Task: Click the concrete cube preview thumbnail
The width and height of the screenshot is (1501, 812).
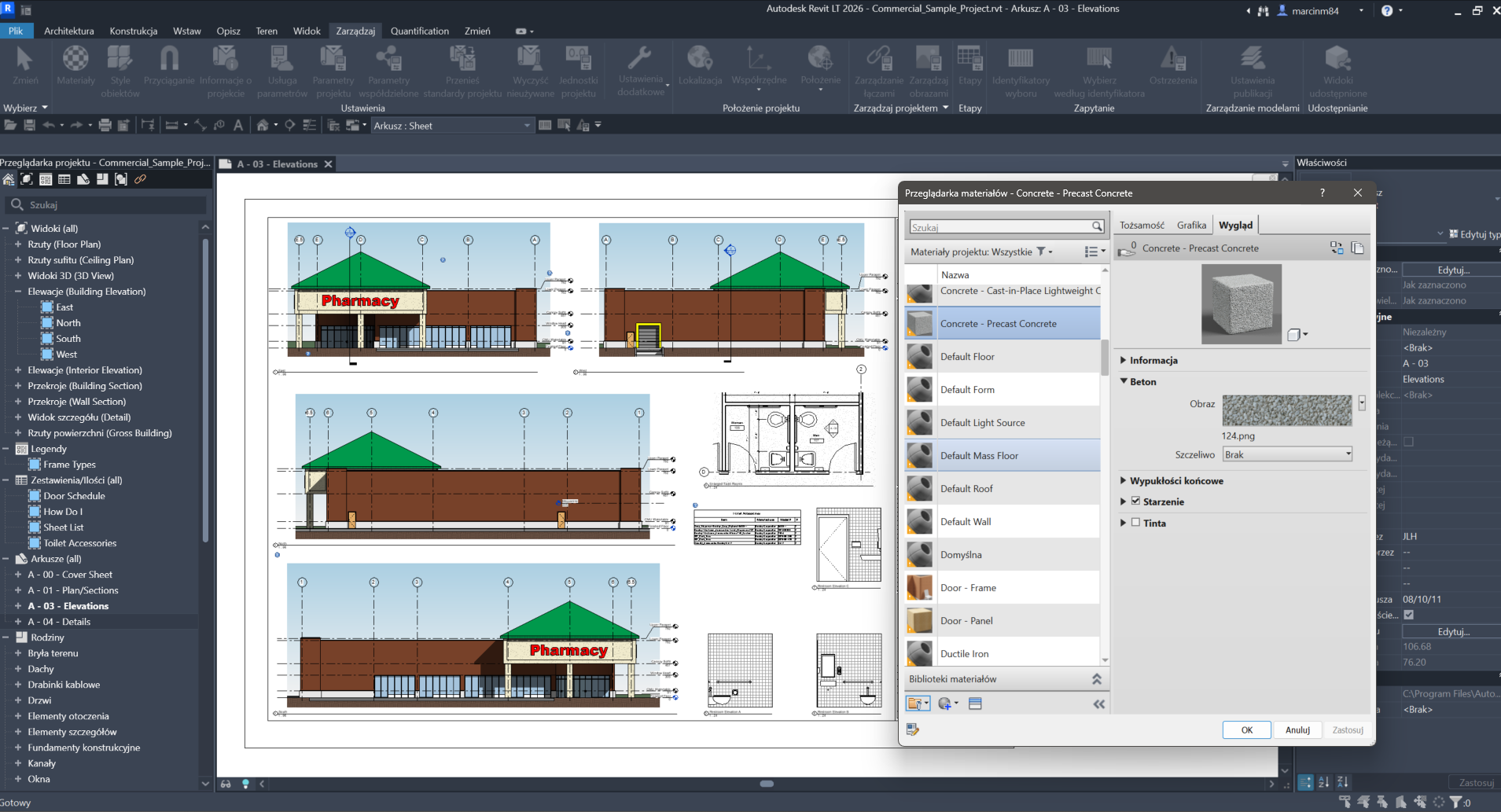Action: [x=1242, y=303]
